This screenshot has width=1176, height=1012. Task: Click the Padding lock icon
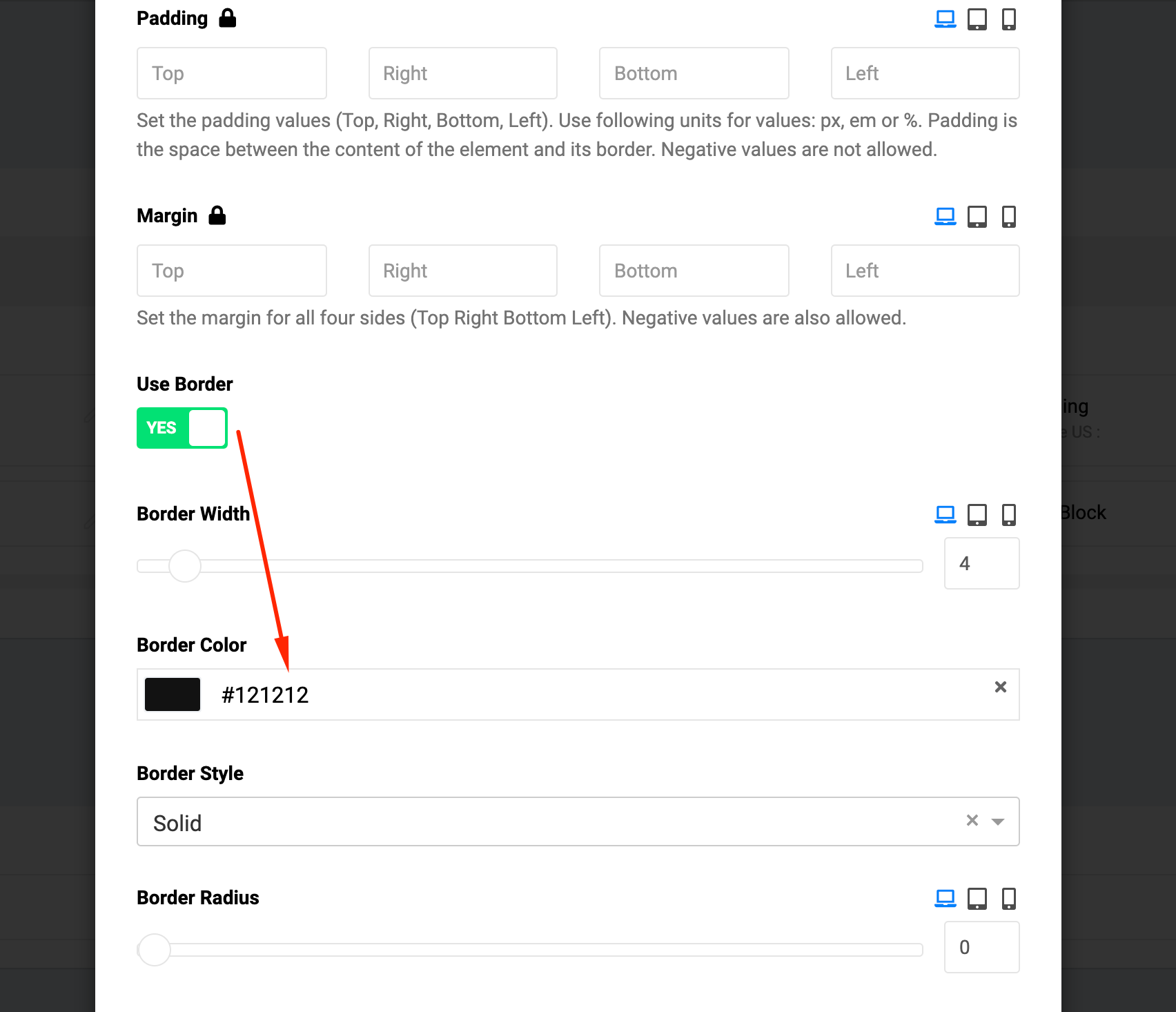click(228, 19)
